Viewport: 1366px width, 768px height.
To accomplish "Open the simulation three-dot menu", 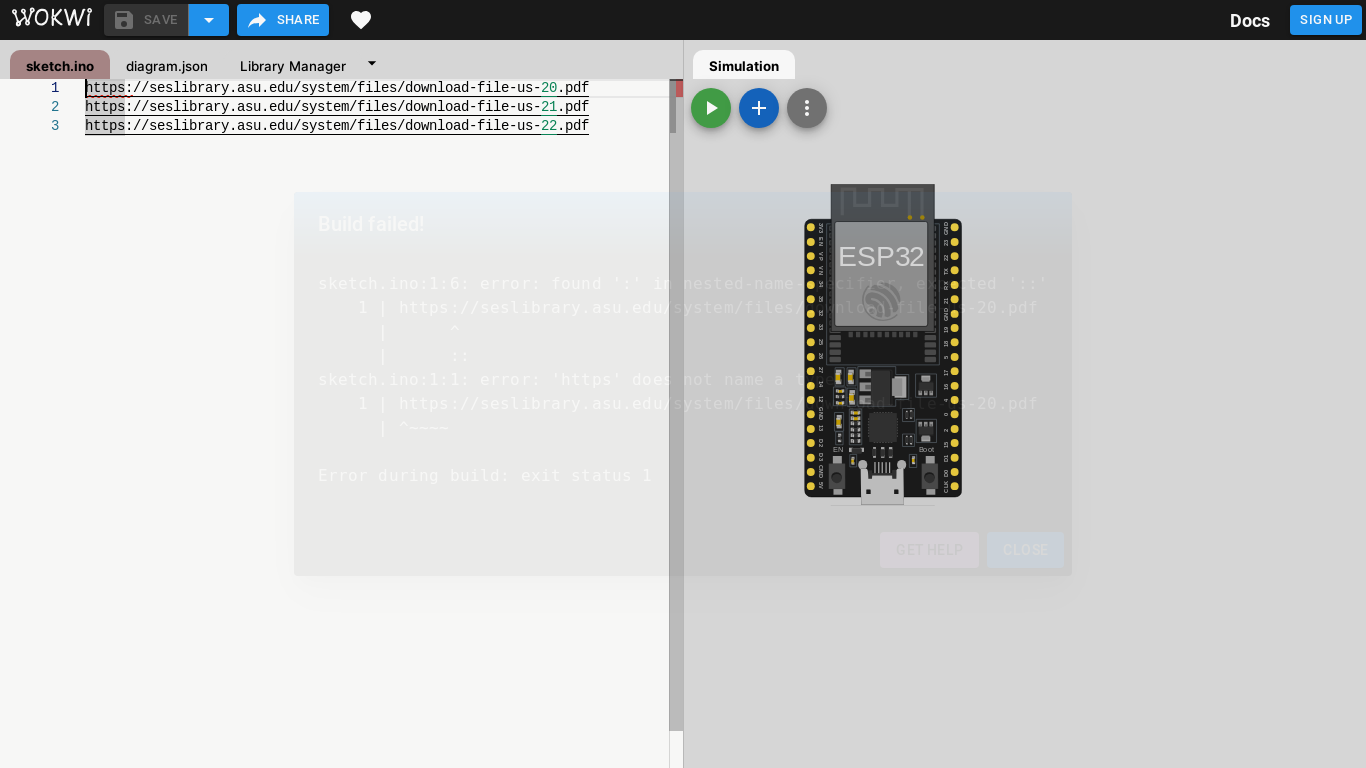I will tap(807, 108).
